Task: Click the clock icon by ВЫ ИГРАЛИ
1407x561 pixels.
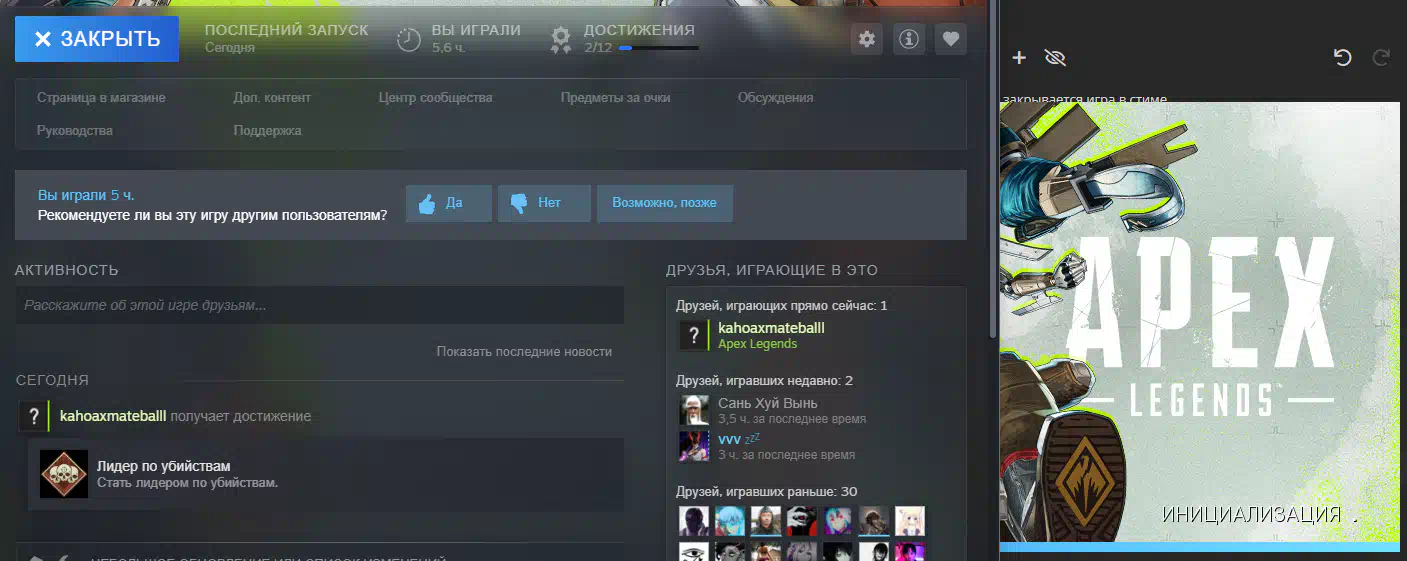Action: coord(409,39)
